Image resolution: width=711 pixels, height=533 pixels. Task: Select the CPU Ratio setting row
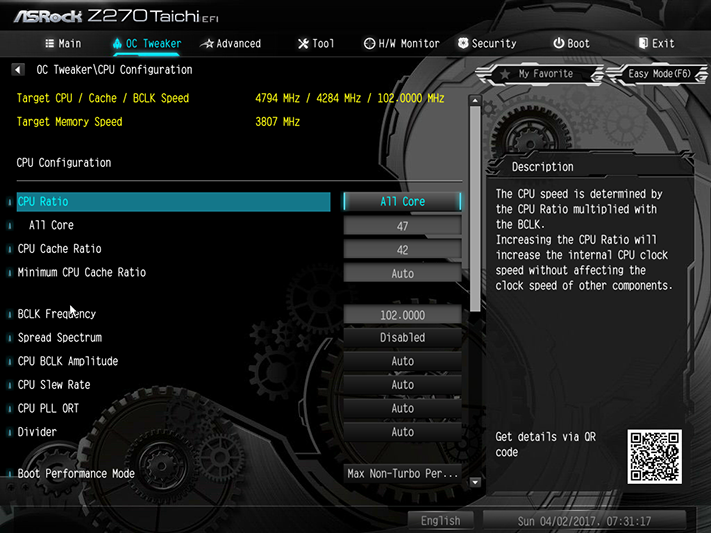coord(173,201)
